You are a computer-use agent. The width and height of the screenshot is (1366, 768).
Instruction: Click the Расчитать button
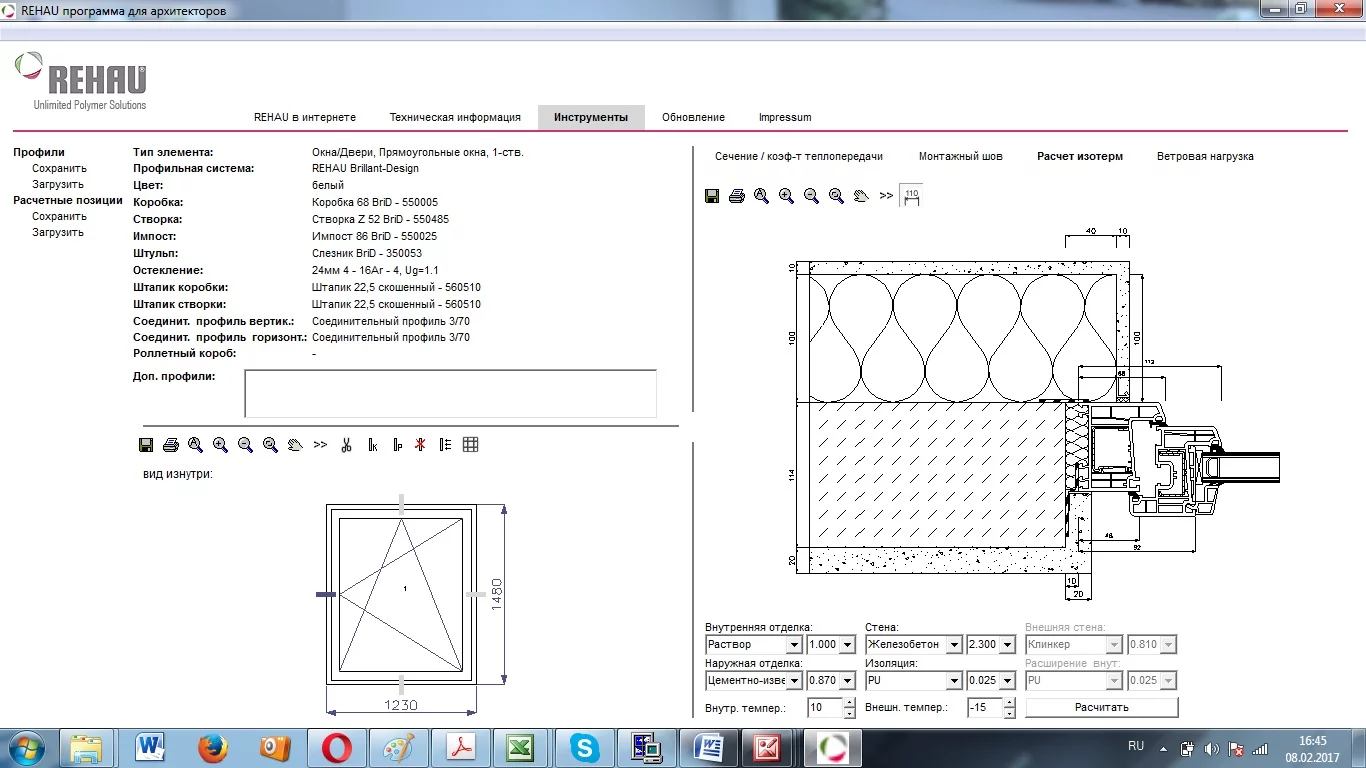tap(1102, 707)
